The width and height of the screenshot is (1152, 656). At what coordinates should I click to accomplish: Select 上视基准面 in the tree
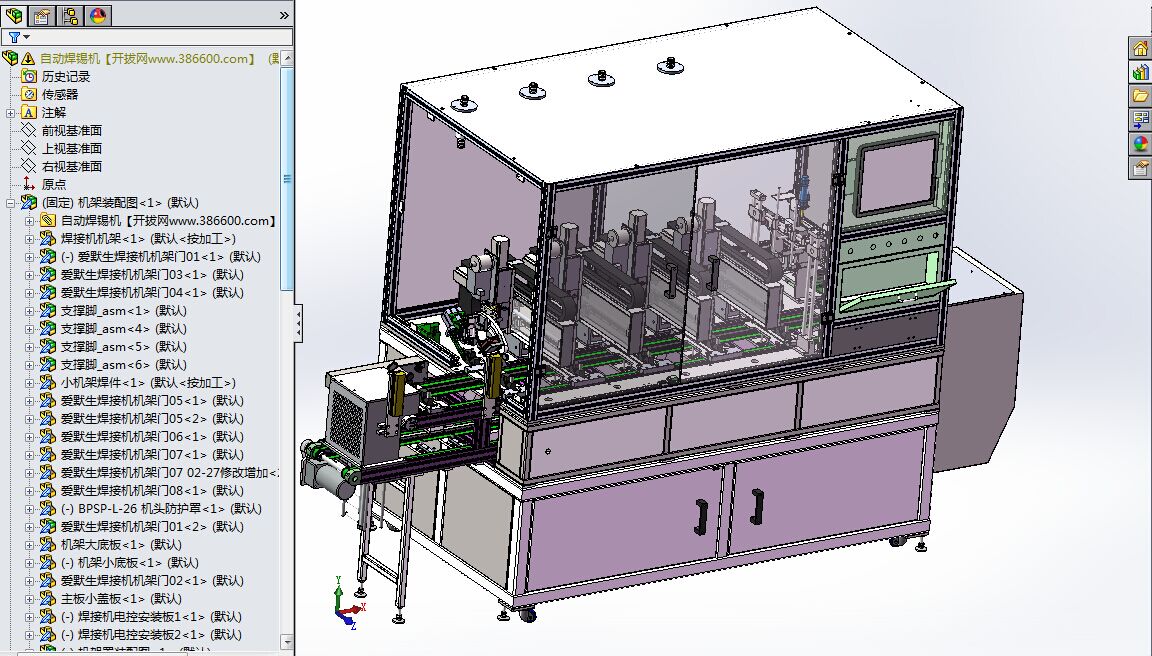point(71,148)
